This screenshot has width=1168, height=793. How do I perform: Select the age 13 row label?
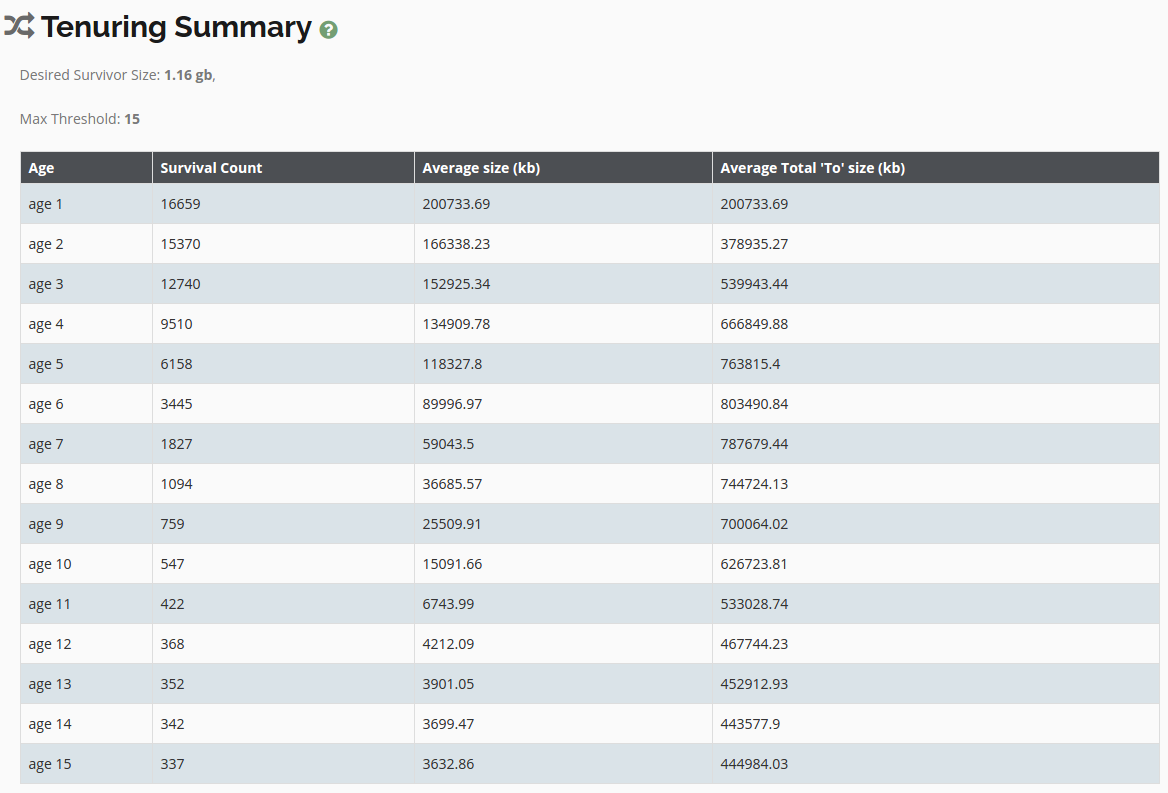pos(50,685)
